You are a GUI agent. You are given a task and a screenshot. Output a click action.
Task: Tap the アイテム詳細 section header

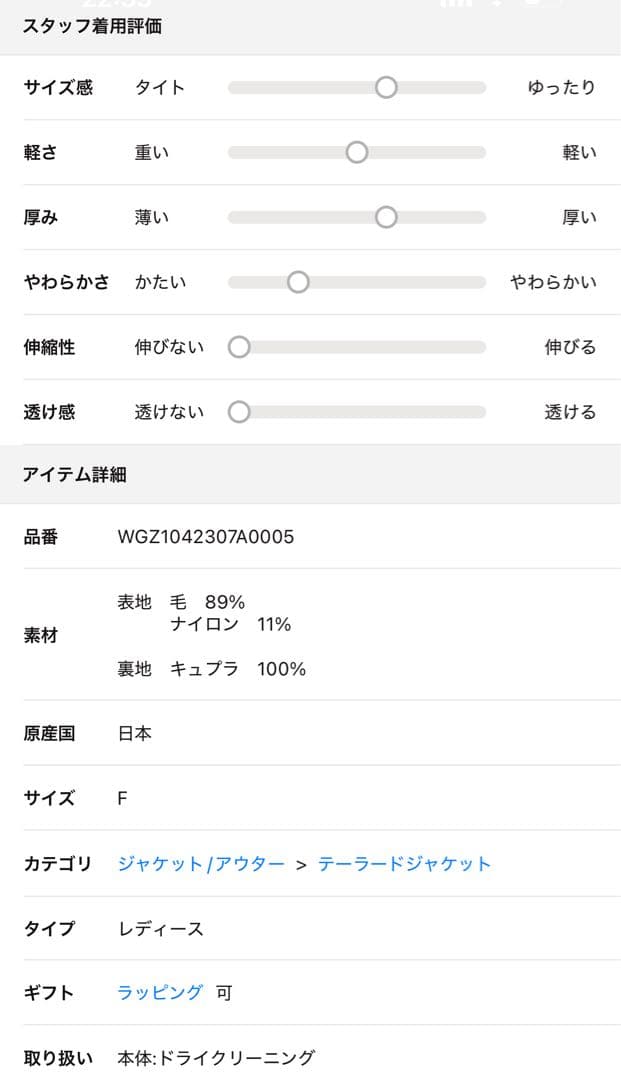[74, 475]
